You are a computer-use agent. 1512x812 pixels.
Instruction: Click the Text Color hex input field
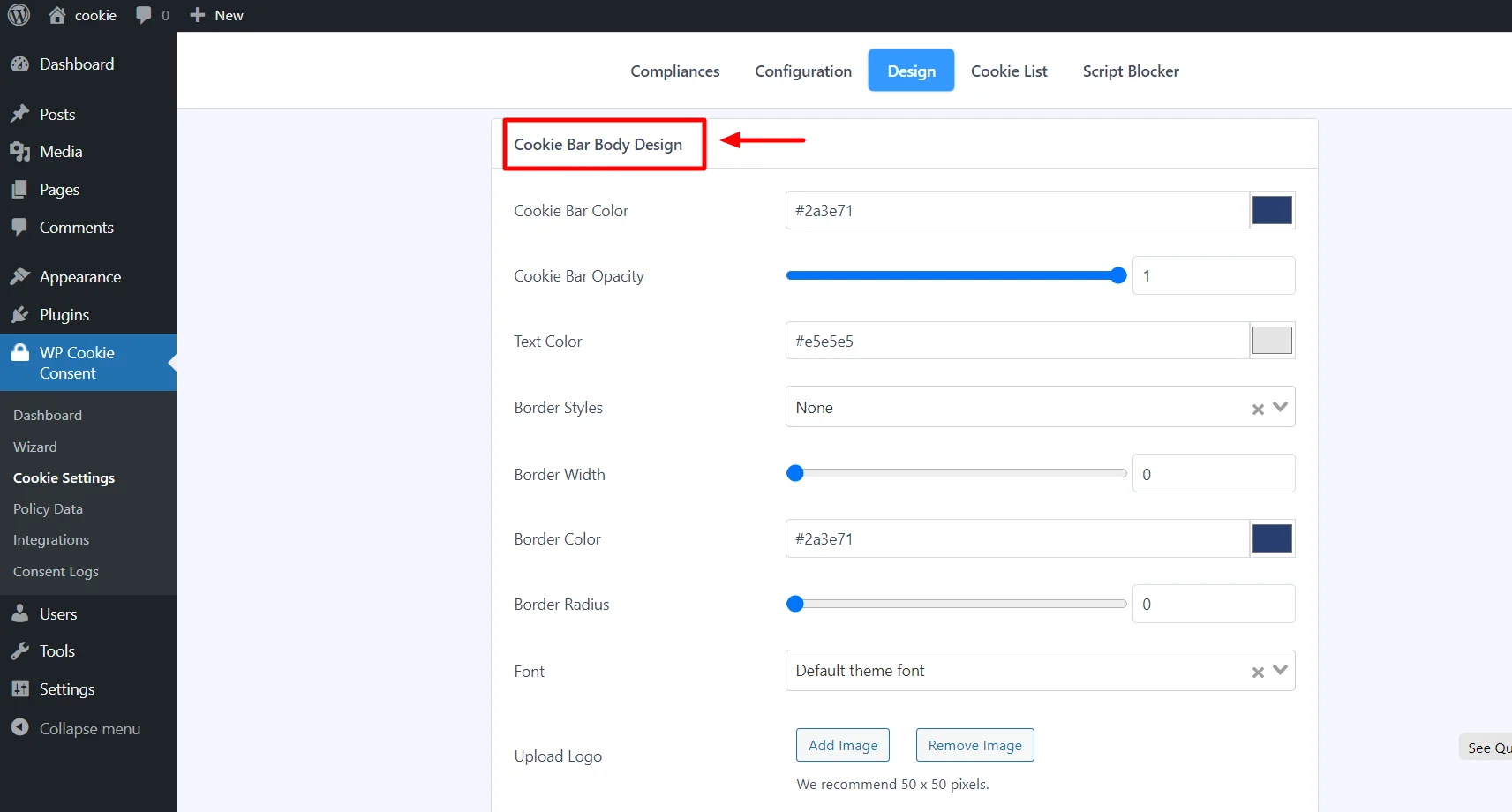(1016, 341)
